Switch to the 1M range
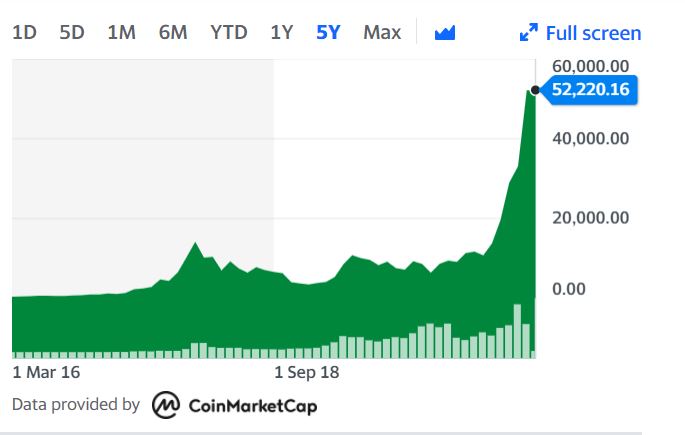Image resolution: width=685 pixels, height=435 pixels. click(121, 32)
